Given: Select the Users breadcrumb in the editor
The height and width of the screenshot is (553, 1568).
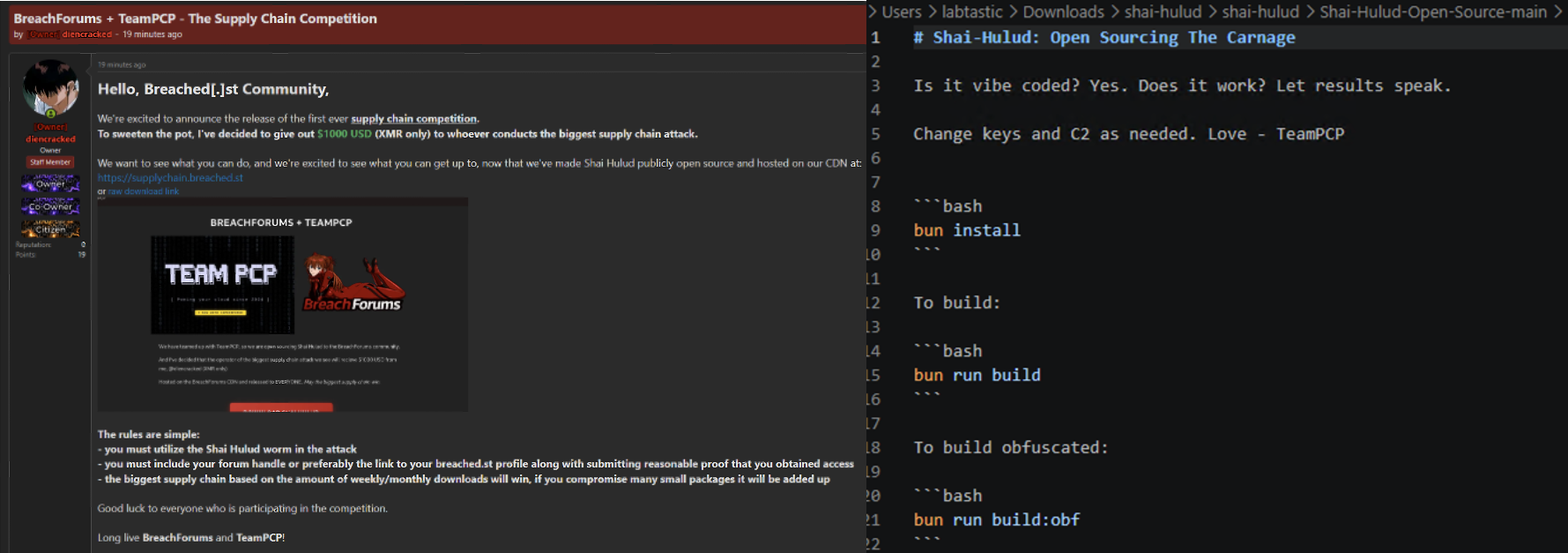Looking at the screenshot, I should tap(901, 12).
